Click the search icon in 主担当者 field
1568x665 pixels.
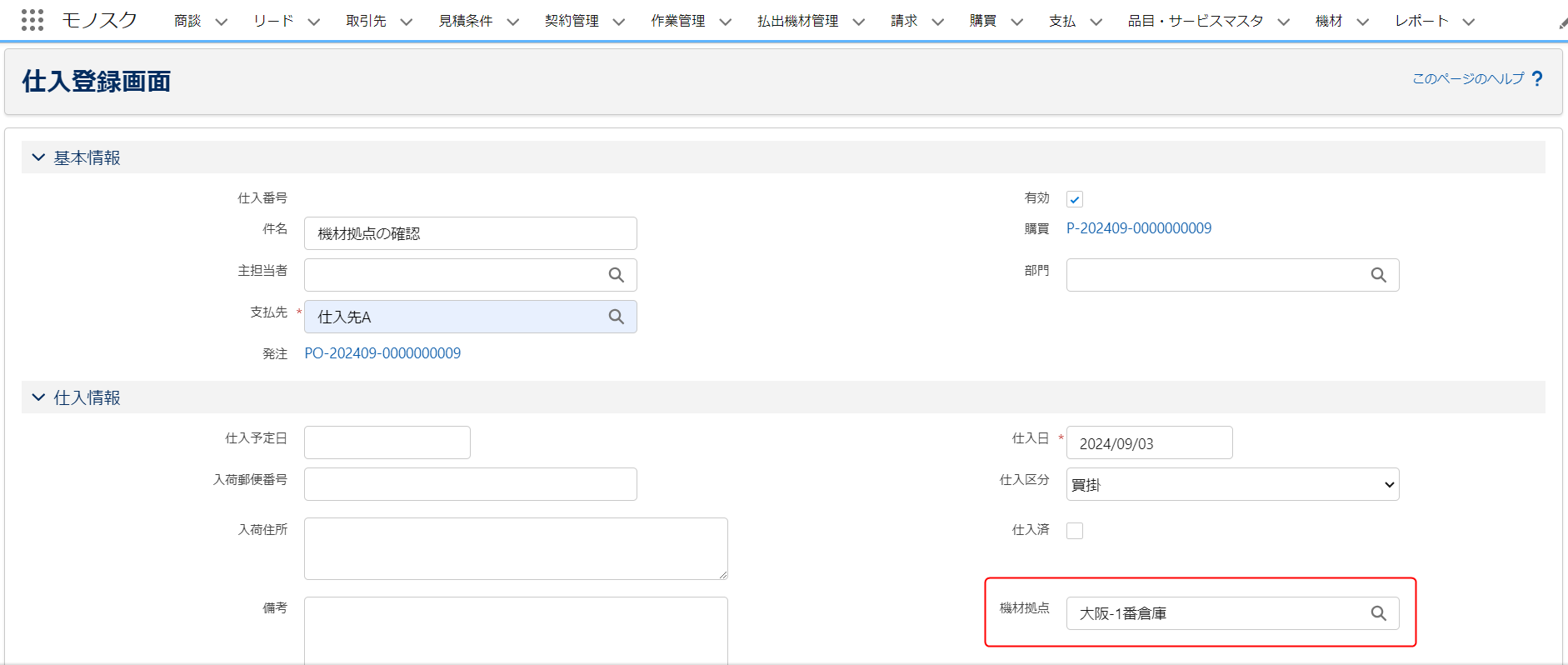[x=616, y=275]
